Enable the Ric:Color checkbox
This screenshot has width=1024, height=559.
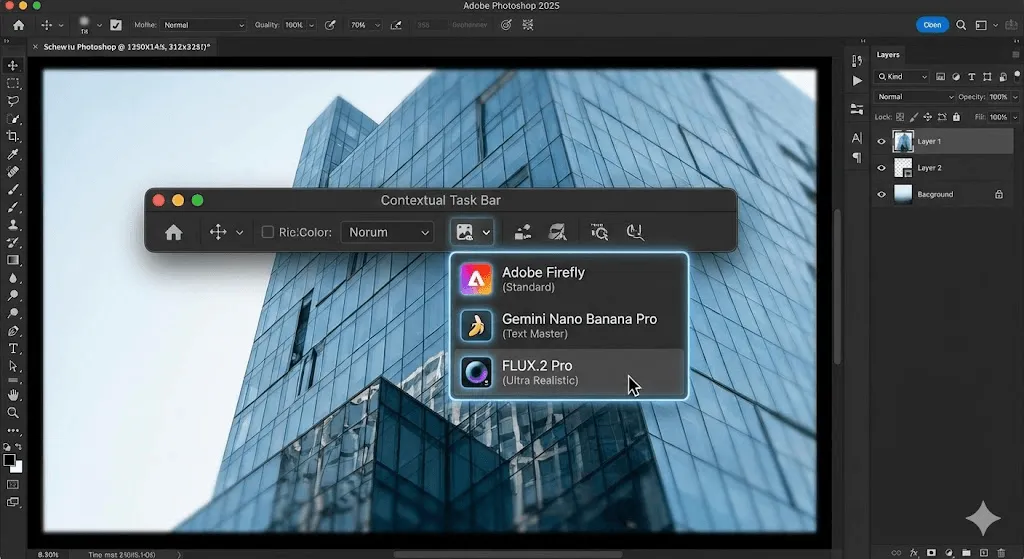[x=267, y=232]
